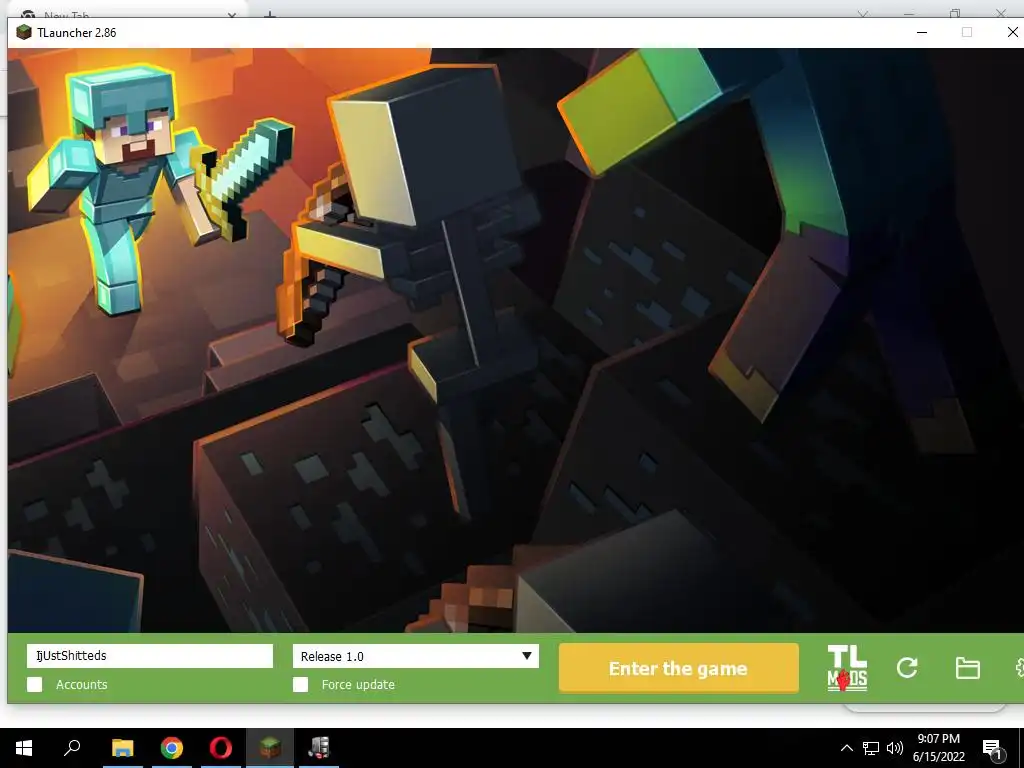1024x768 pixels.
Task: Click the refresh versions icon
Action: tap(907, 668)
